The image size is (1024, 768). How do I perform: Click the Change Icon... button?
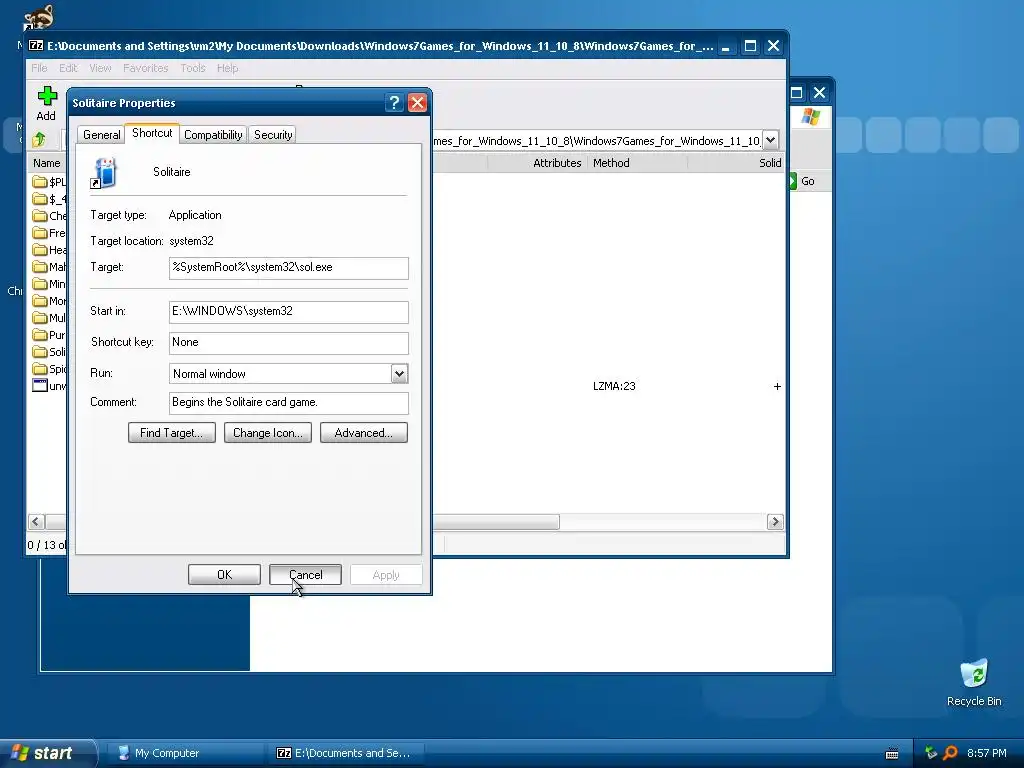[268, 433]
